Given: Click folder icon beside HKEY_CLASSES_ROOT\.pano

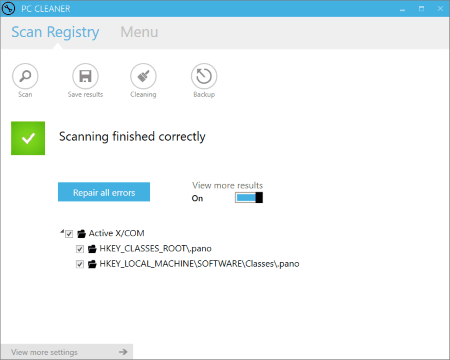Looking at the screenshot, I should [92, 249].
